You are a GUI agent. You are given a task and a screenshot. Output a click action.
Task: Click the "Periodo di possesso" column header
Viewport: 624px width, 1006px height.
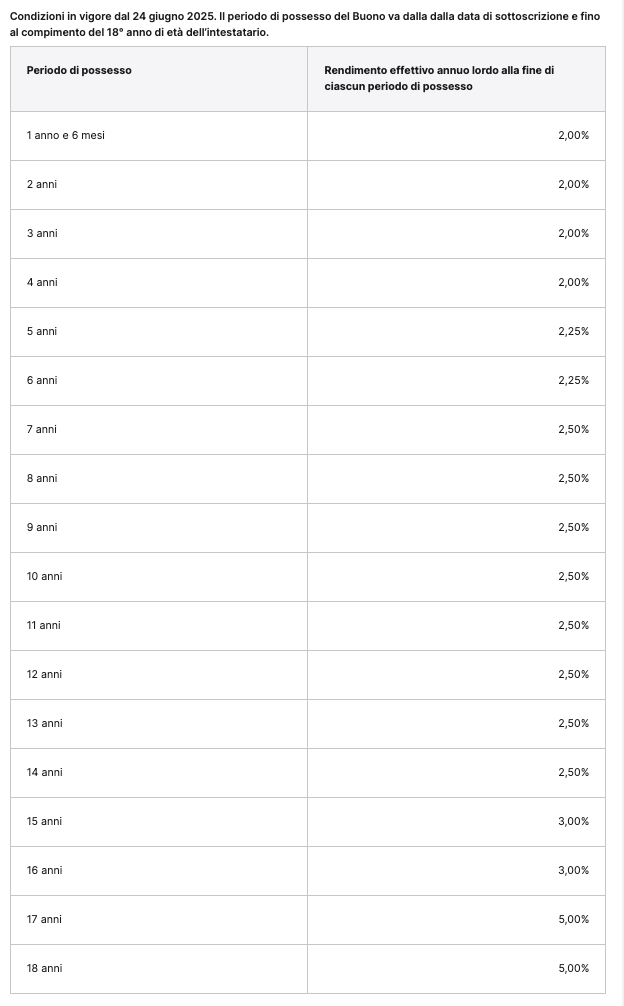point(79,70)
